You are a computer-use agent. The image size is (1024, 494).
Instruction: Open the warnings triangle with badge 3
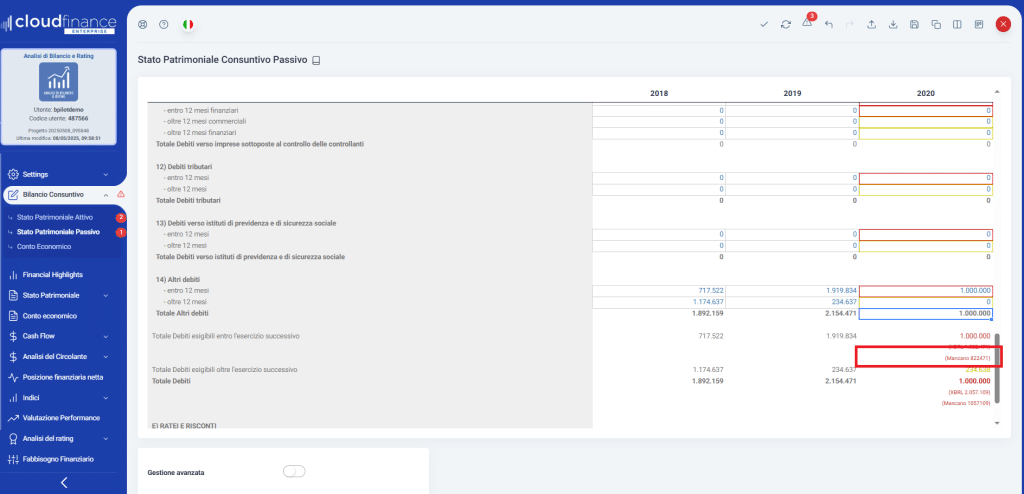pyautogui.click(x=808, y=22)
